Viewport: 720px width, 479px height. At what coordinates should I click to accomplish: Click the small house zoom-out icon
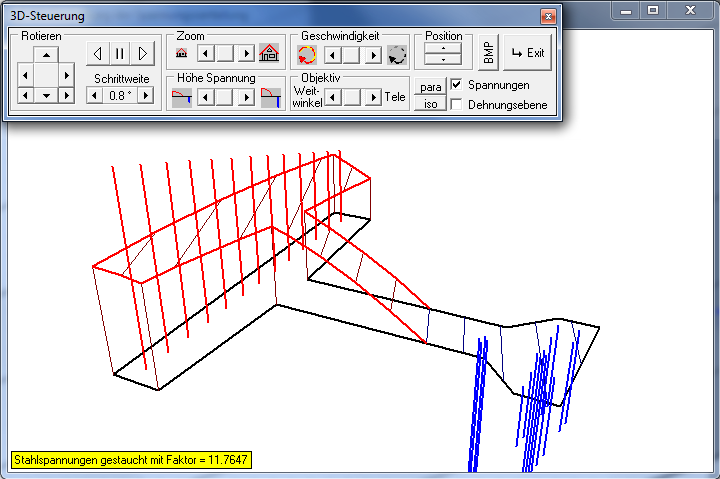tap(181, 54)
